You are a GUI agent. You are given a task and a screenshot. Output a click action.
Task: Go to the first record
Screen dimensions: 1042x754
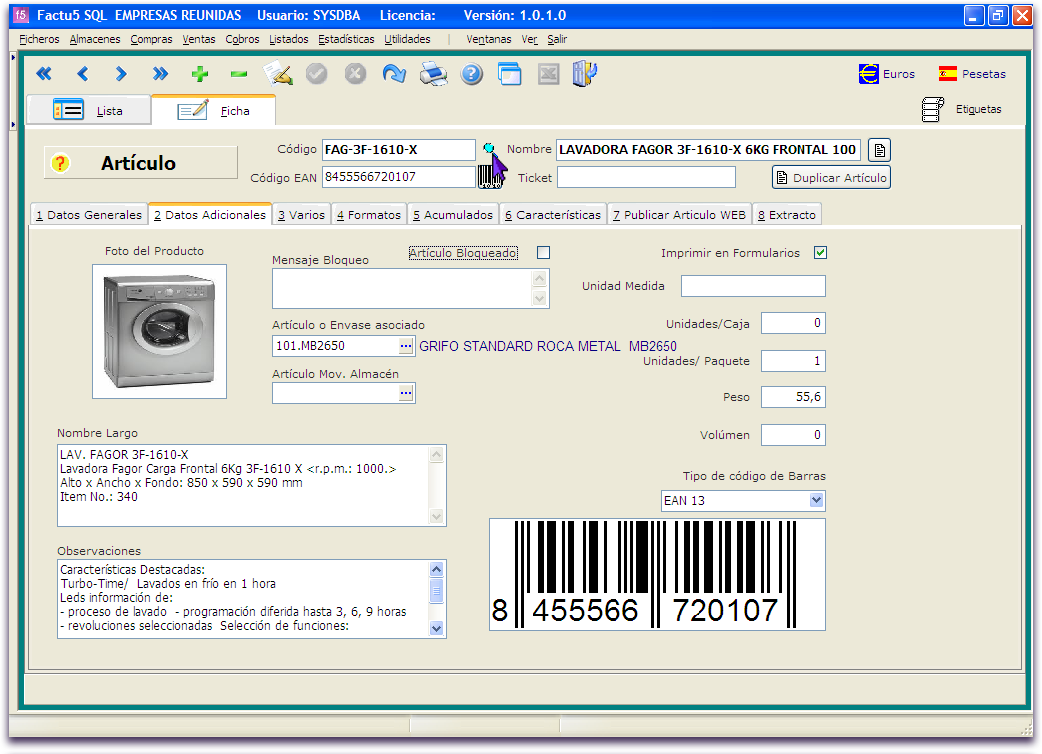[x=44, y=74]
